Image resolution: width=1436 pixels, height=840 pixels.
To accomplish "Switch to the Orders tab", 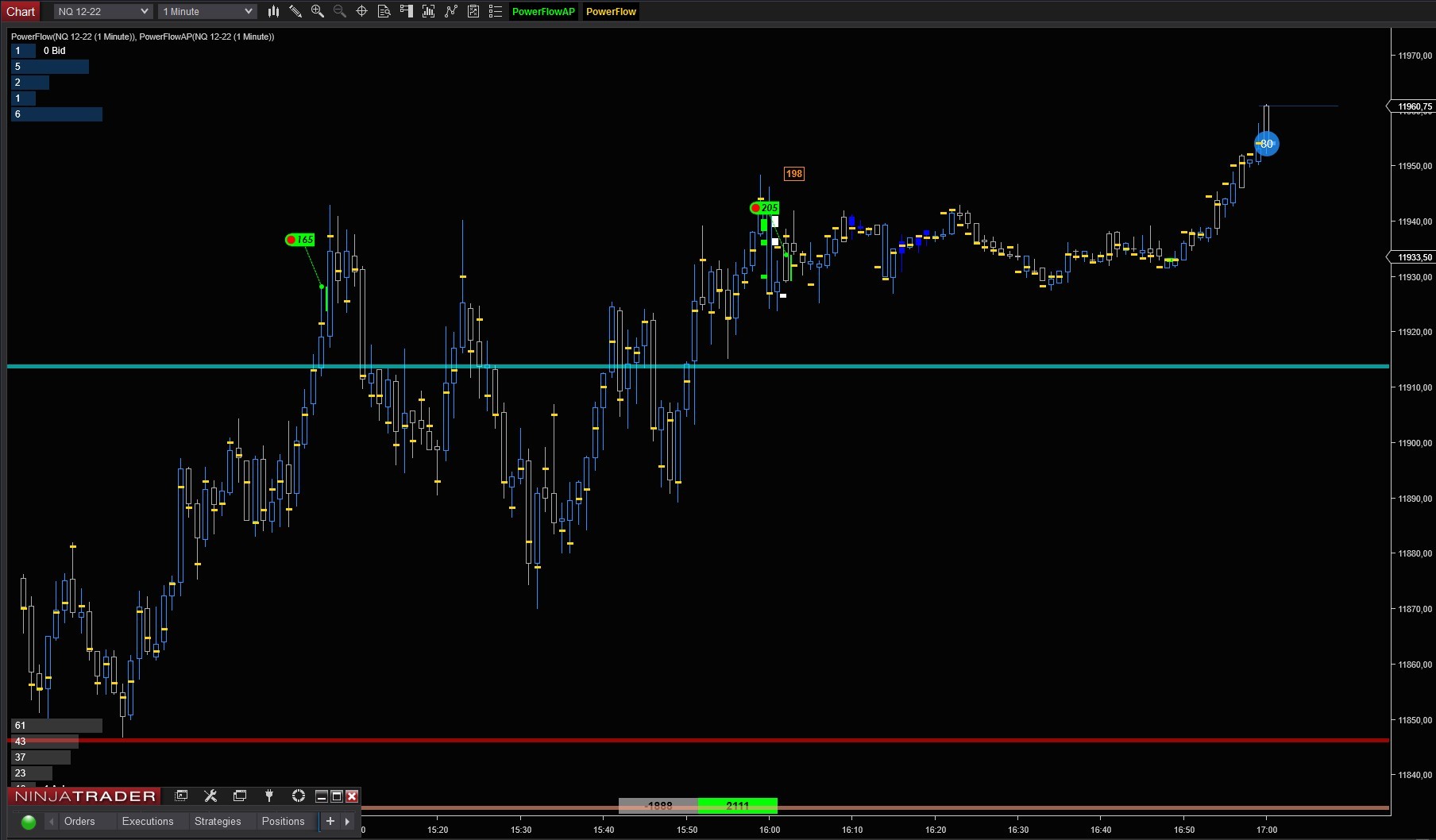I will click(79, 822).
